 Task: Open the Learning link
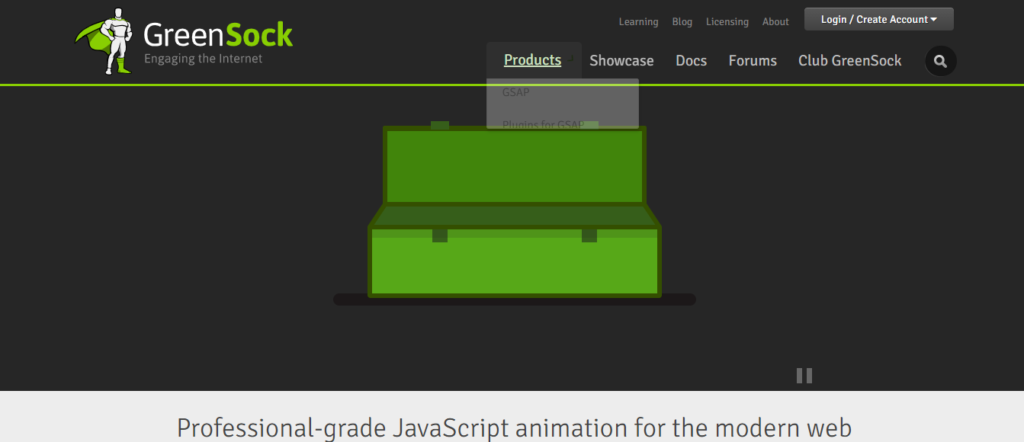click(x=638, y=22)
